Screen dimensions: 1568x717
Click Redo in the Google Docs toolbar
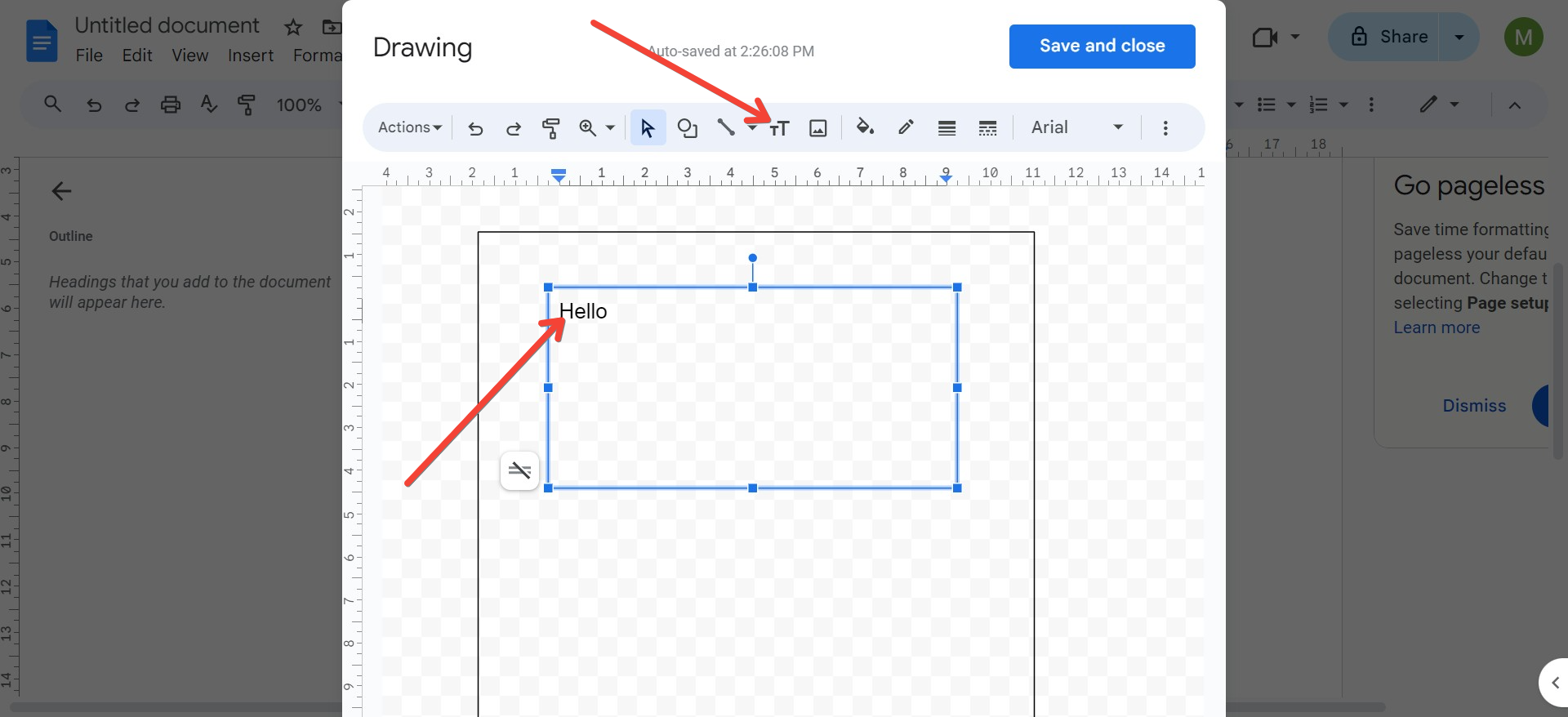coord(131,105)
